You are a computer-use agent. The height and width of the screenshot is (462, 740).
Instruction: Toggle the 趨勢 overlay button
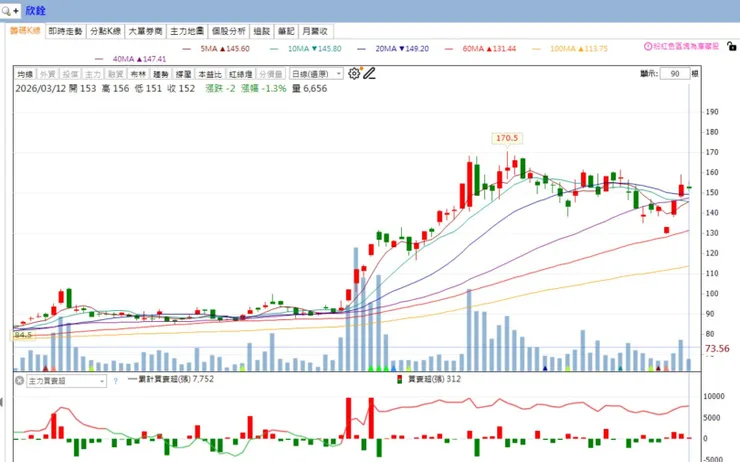(x=161, y=74)
